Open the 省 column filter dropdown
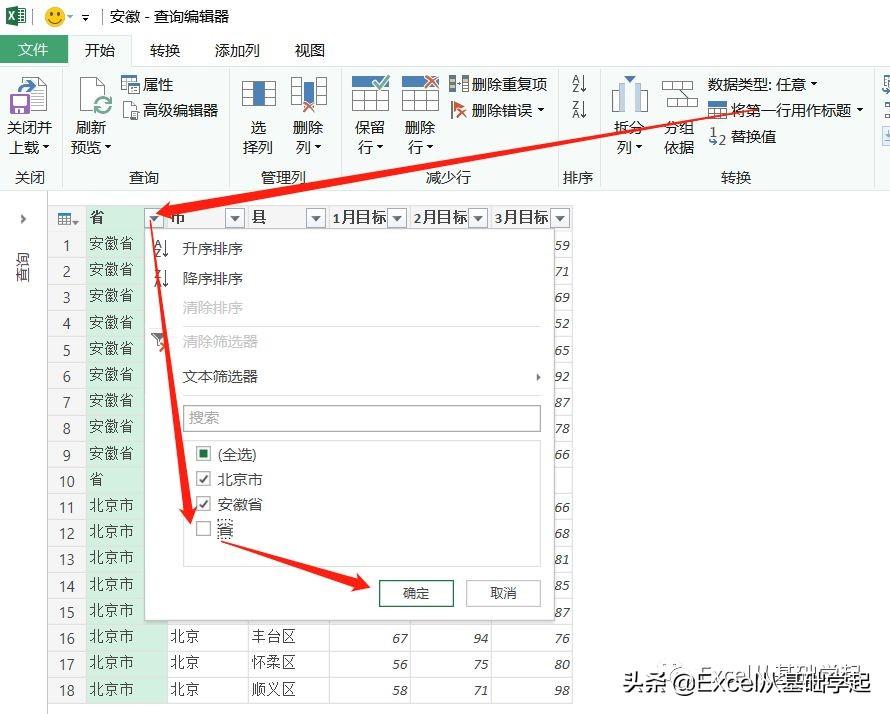 (154, 217)
